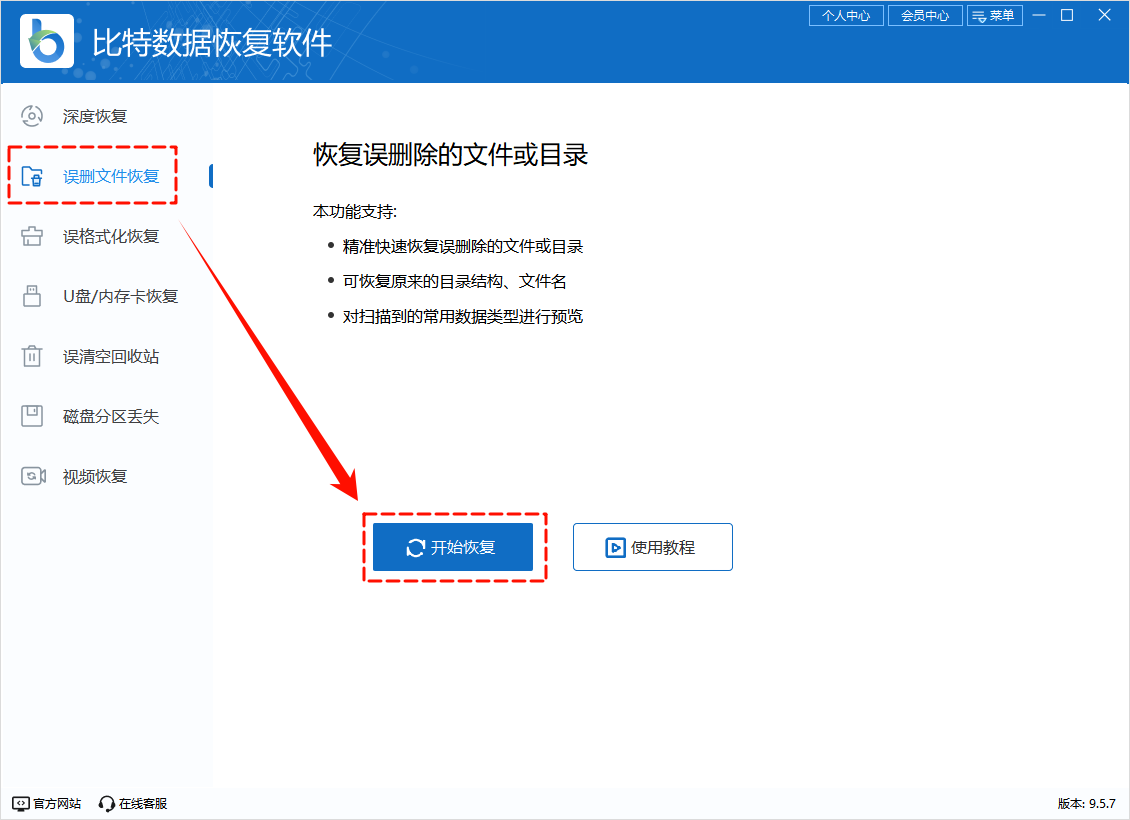This screenshot has height=820, width=1130.
Task: Click the 误格式化恢复 icon
Action: (x=32, y=236)
